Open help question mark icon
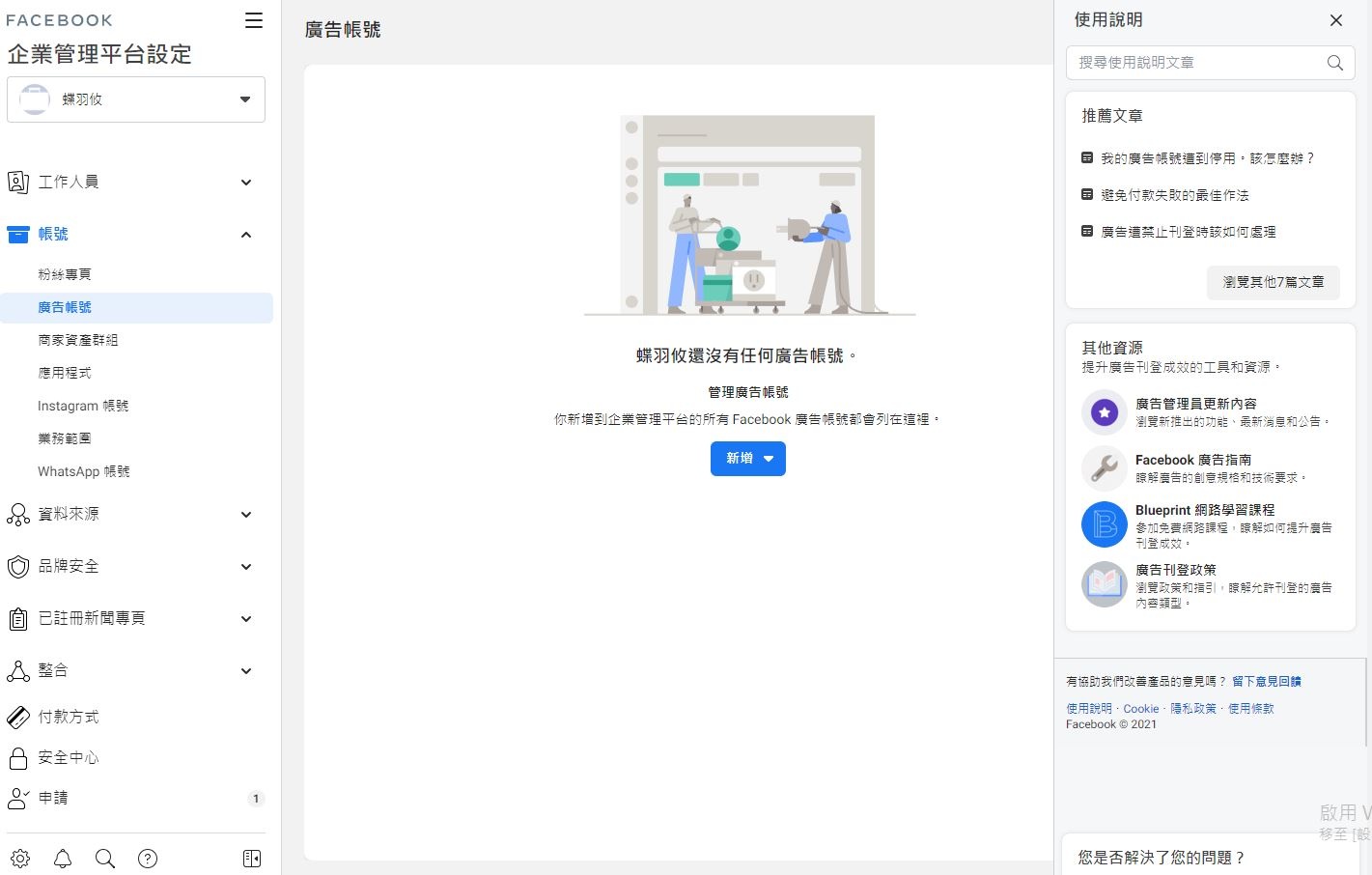 tap(148, 859)
